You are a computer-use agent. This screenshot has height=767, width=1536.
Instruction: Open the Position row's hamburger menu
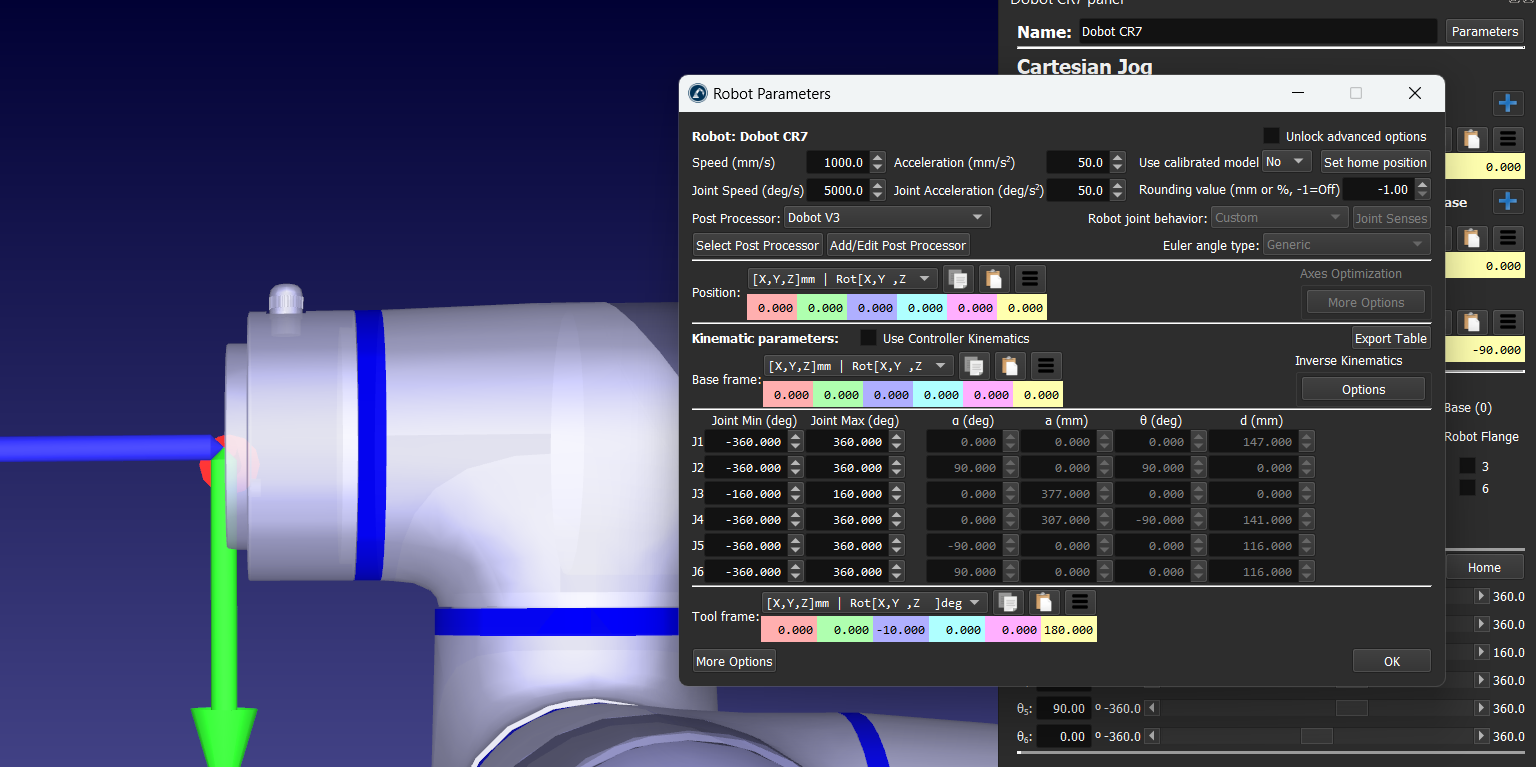(1031, 279)
